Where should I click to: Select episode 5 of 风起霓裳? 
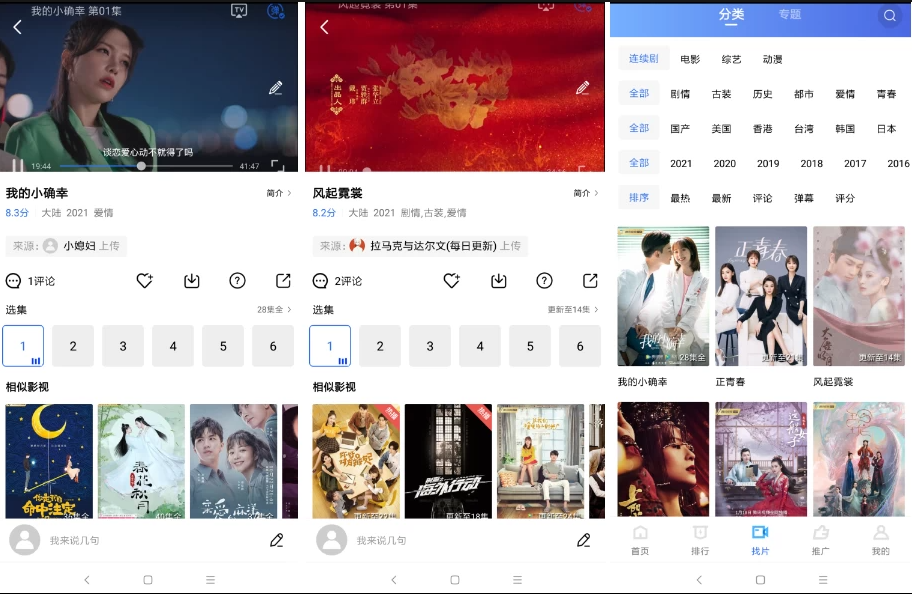coord(530,346)
